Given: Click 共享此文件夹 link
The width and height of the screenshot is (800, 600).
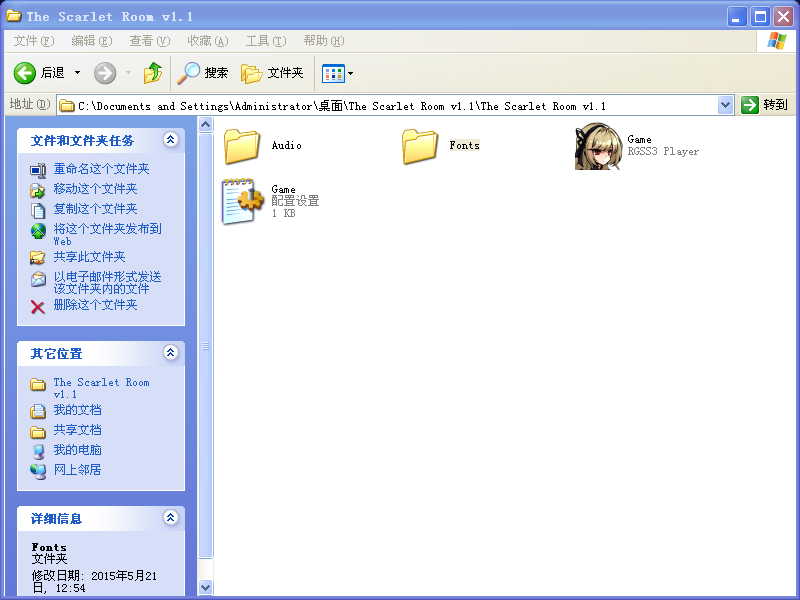Looking at the screenshot, I should [x=89, y=257].
